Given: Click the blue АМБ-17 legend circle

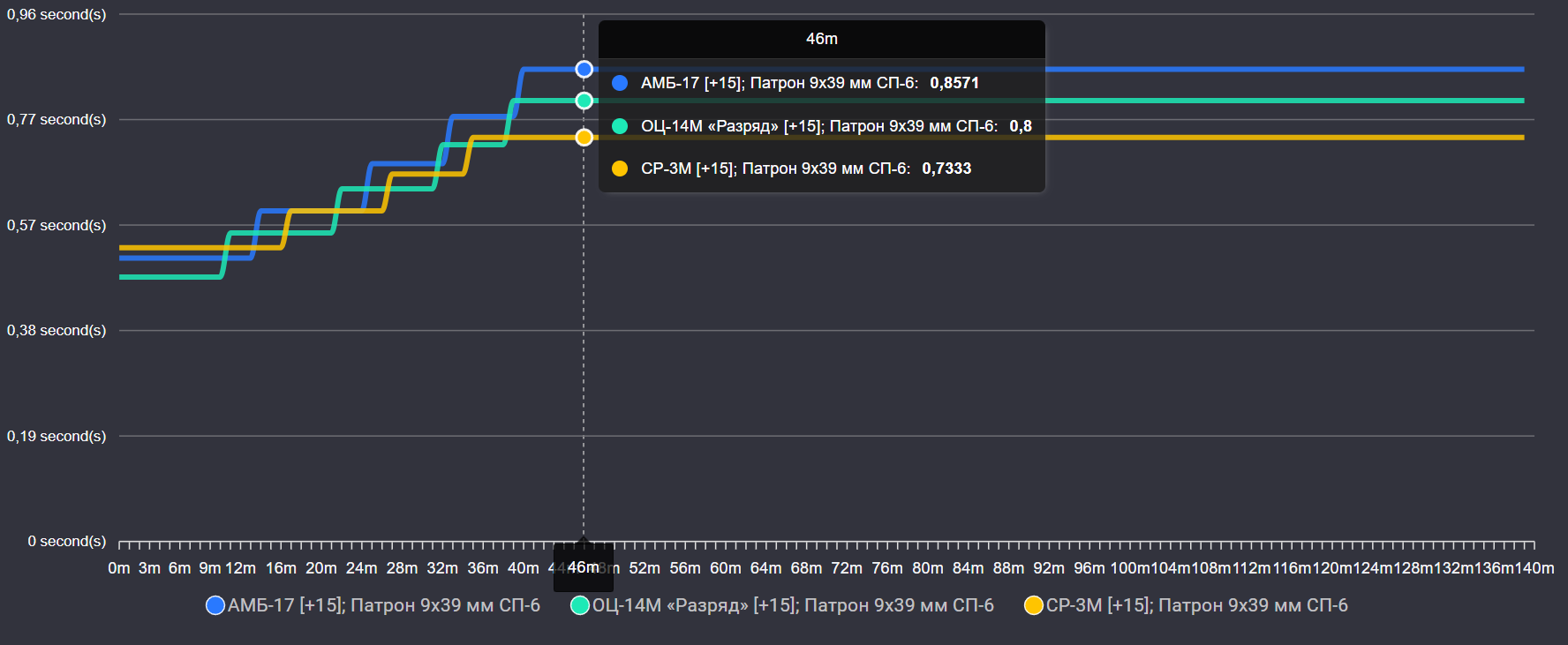Looking at the screenshot, I should point(215,605).
